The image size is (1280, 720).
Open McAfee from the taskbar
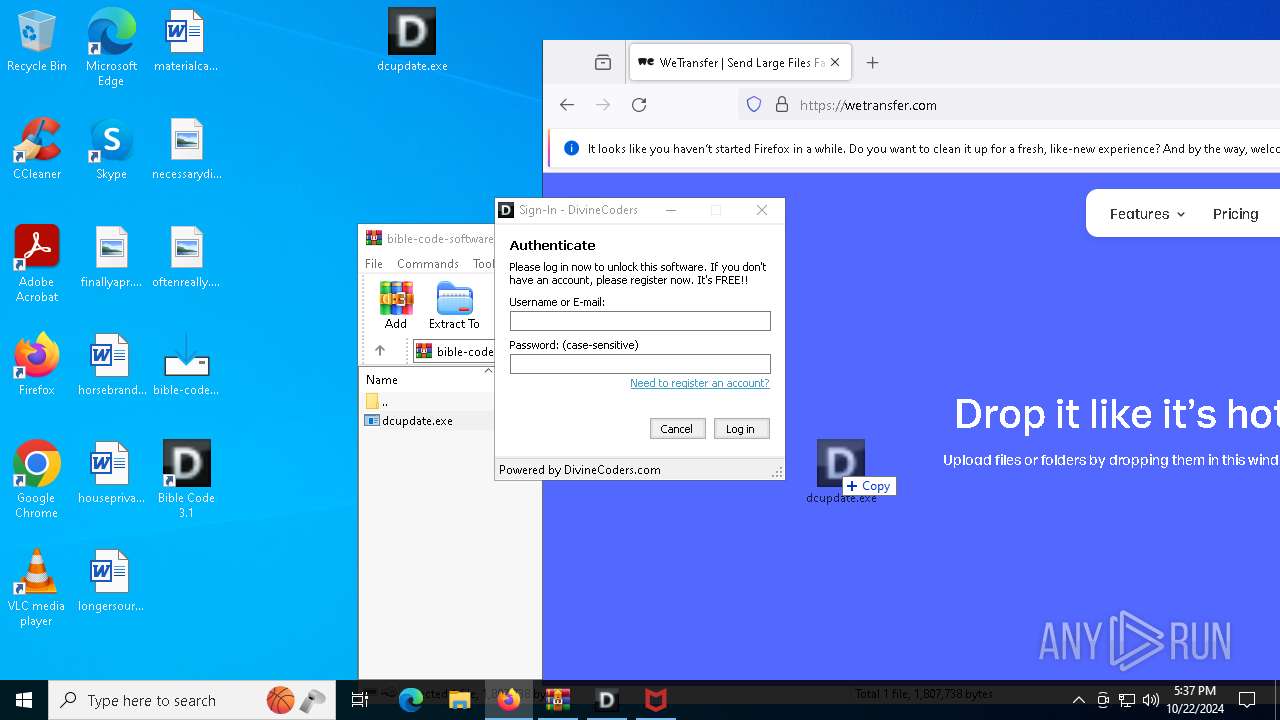pos(656,700)
